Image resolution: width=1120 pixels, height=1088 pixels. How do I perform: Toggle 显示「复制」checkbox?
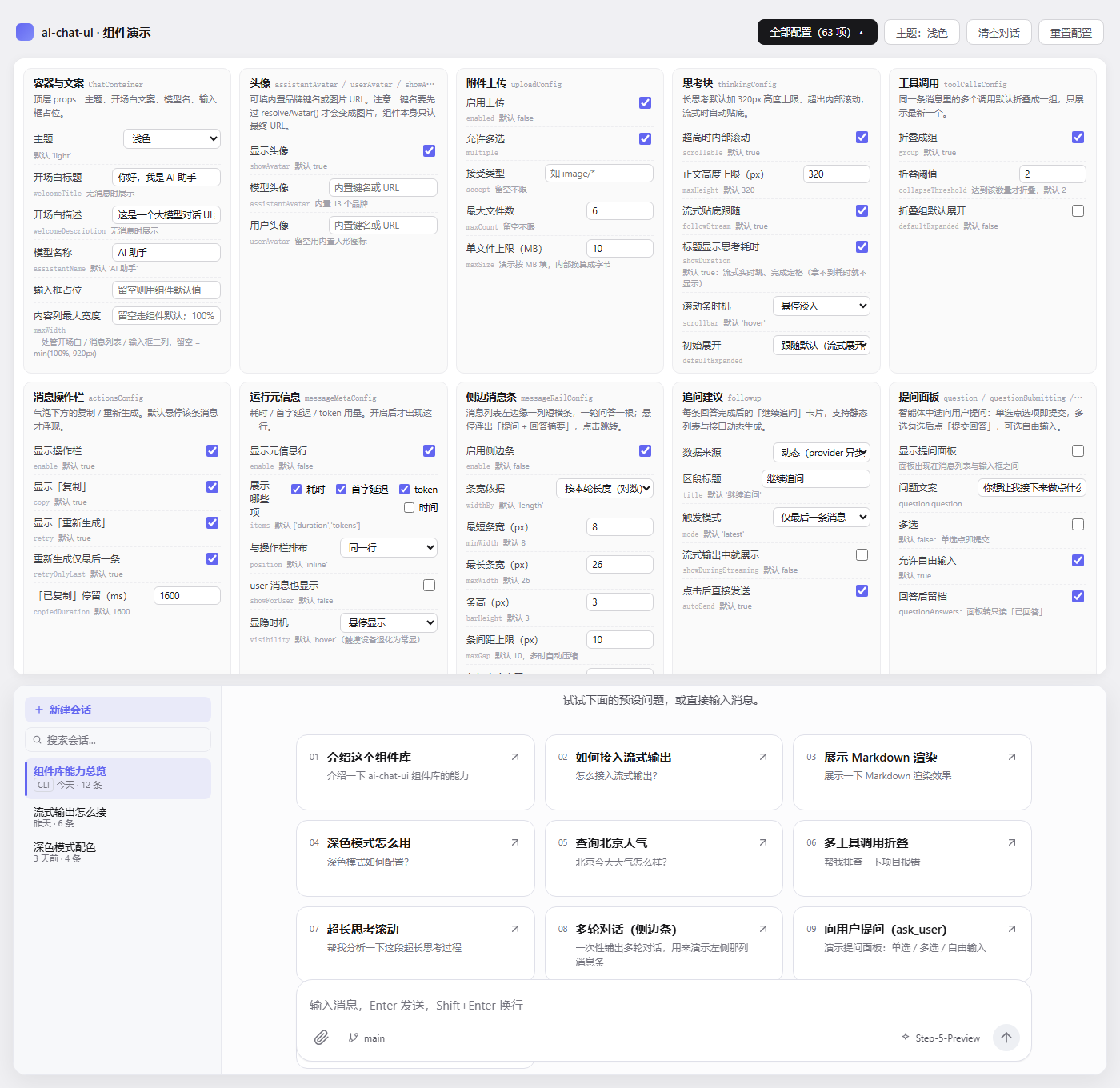coord(213,486)
